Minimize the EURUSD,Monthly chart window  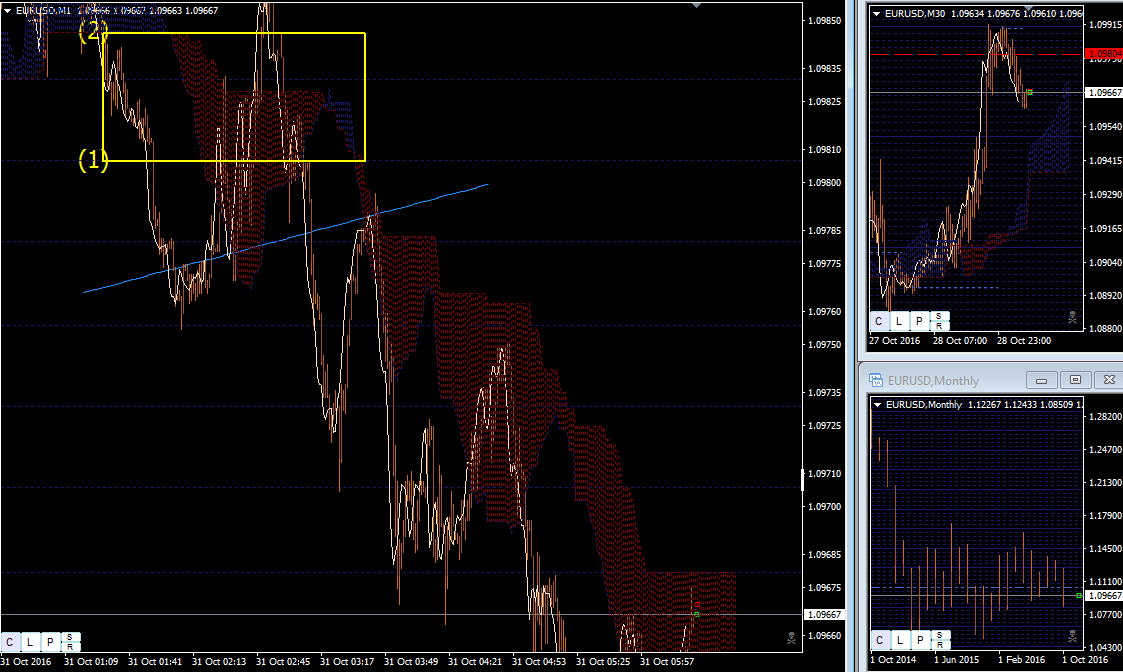(1042, 380)
